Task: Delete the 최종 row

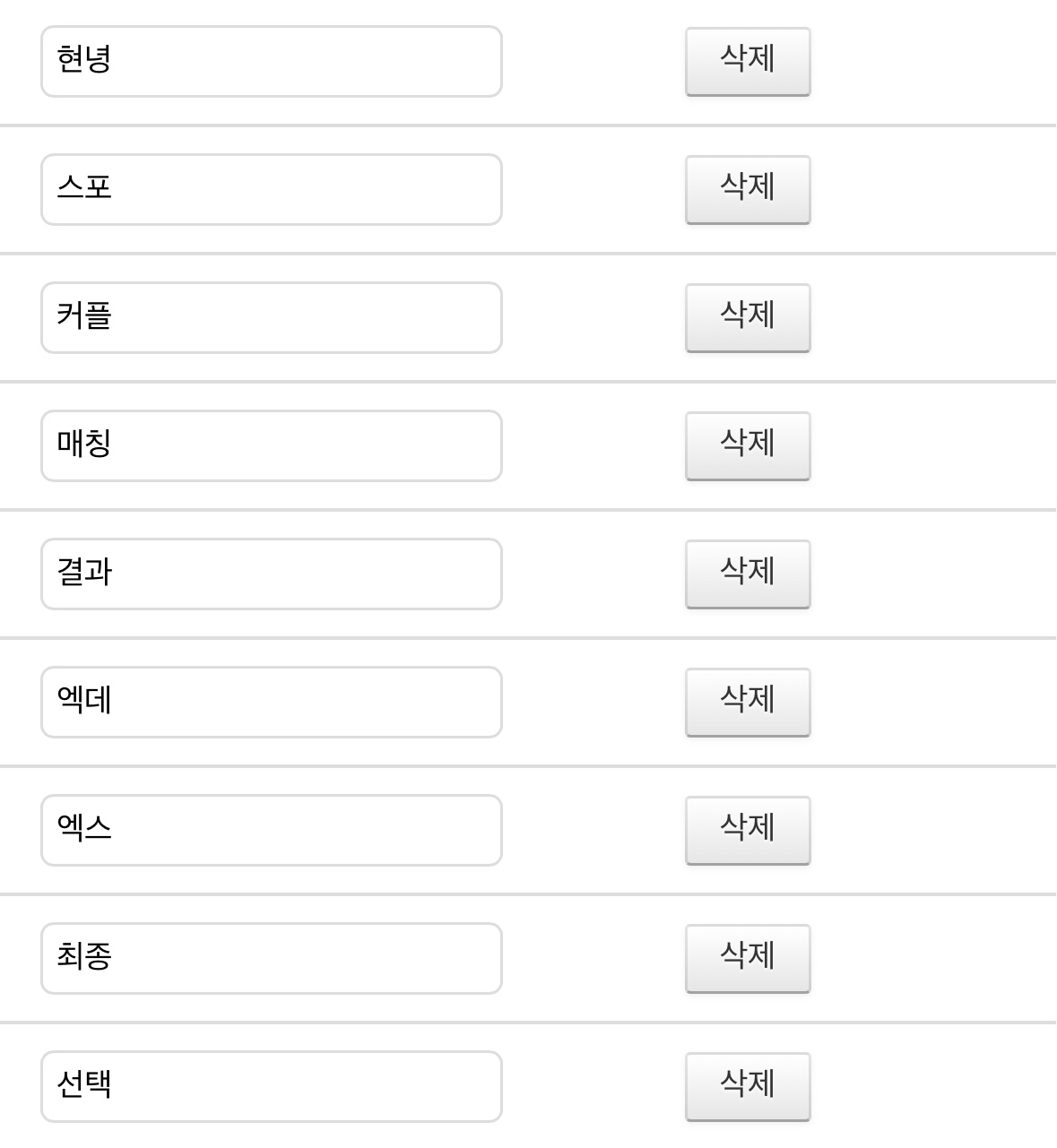Action: [x=747, y=958]
